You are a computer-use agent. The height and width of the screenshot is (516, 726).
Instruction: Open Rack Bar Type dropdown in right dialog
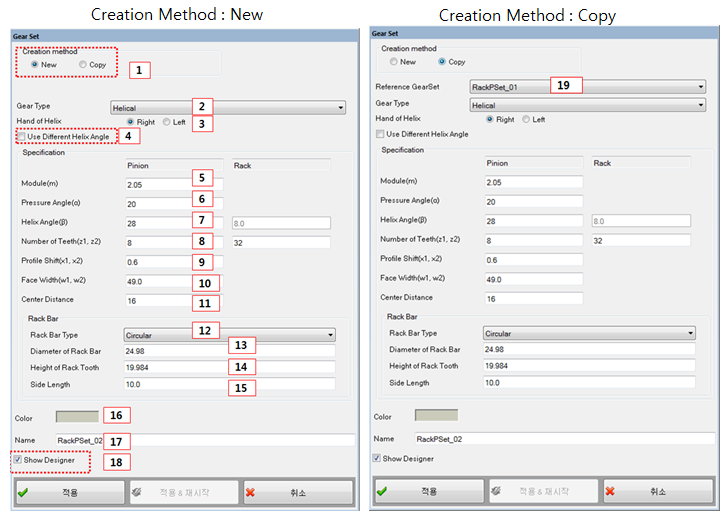[589, 333]
